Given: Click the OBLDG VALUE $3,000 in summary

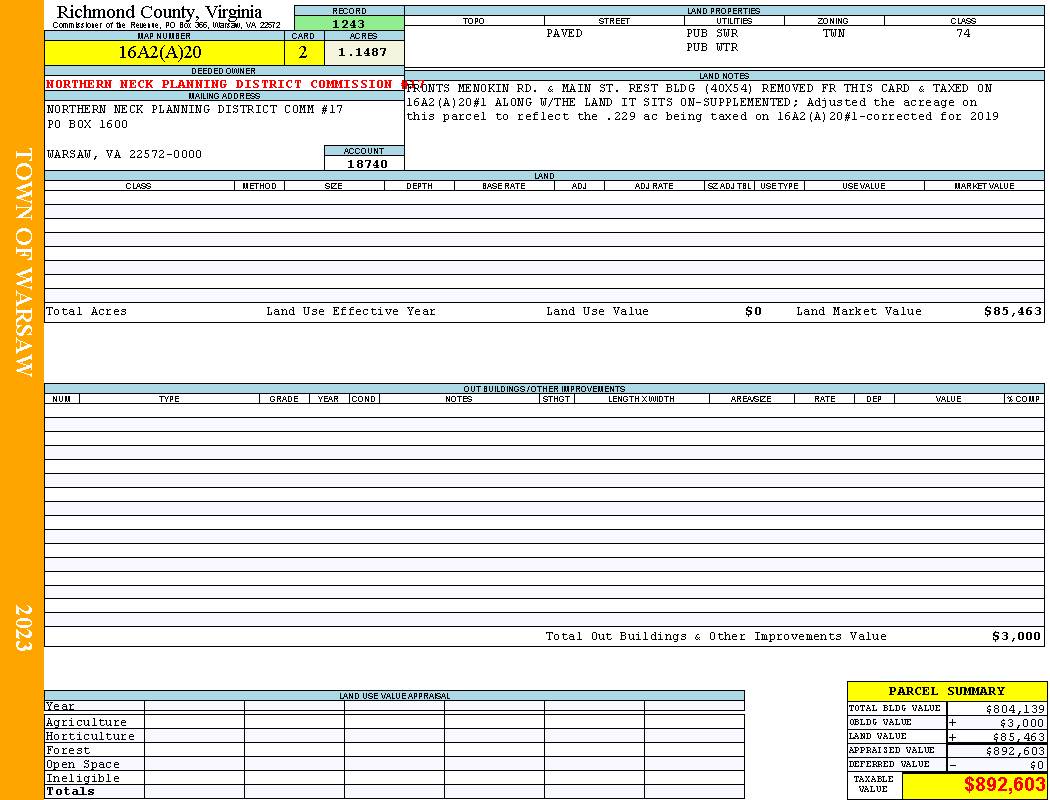Looking at the screenshot, I should 1021,723.
